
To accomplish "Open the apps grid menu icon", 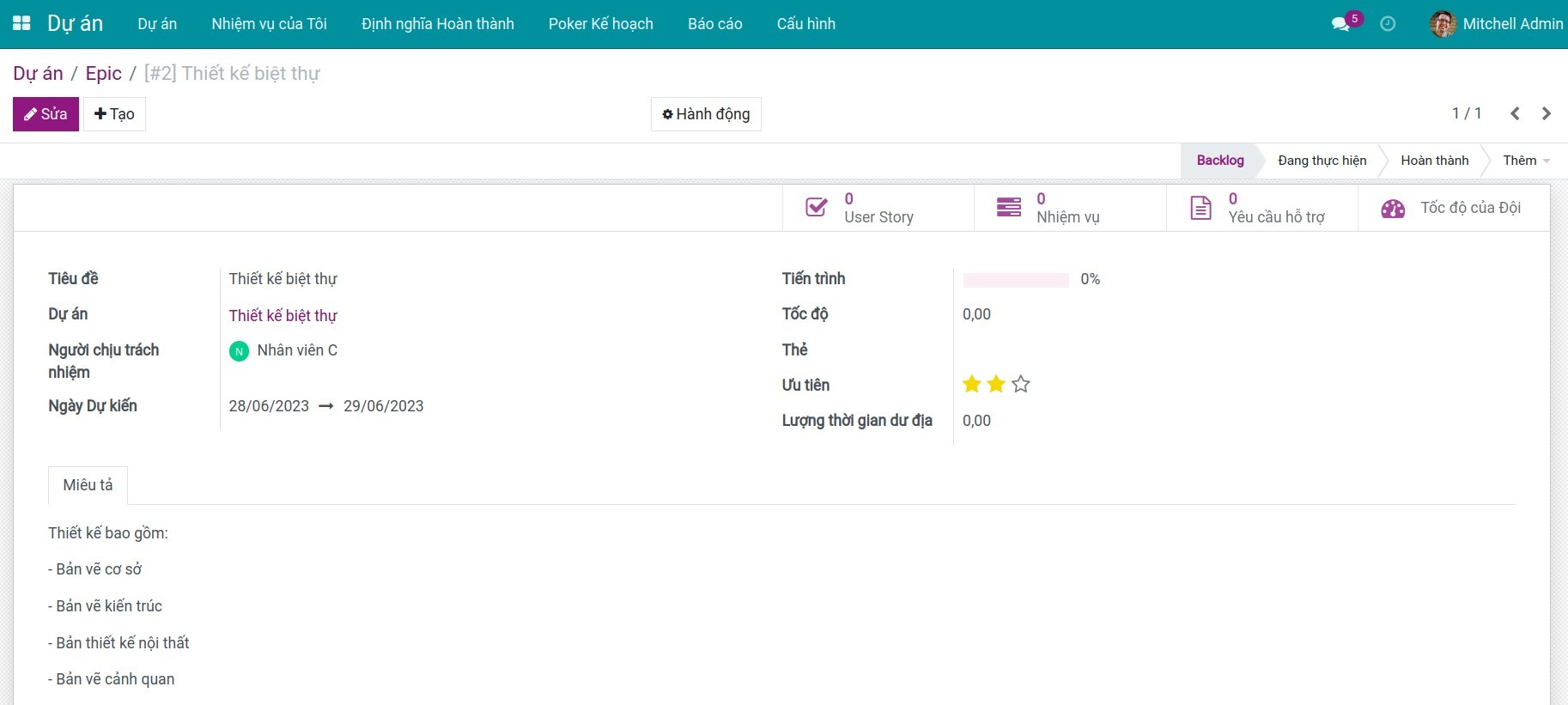I will [21, 23].
